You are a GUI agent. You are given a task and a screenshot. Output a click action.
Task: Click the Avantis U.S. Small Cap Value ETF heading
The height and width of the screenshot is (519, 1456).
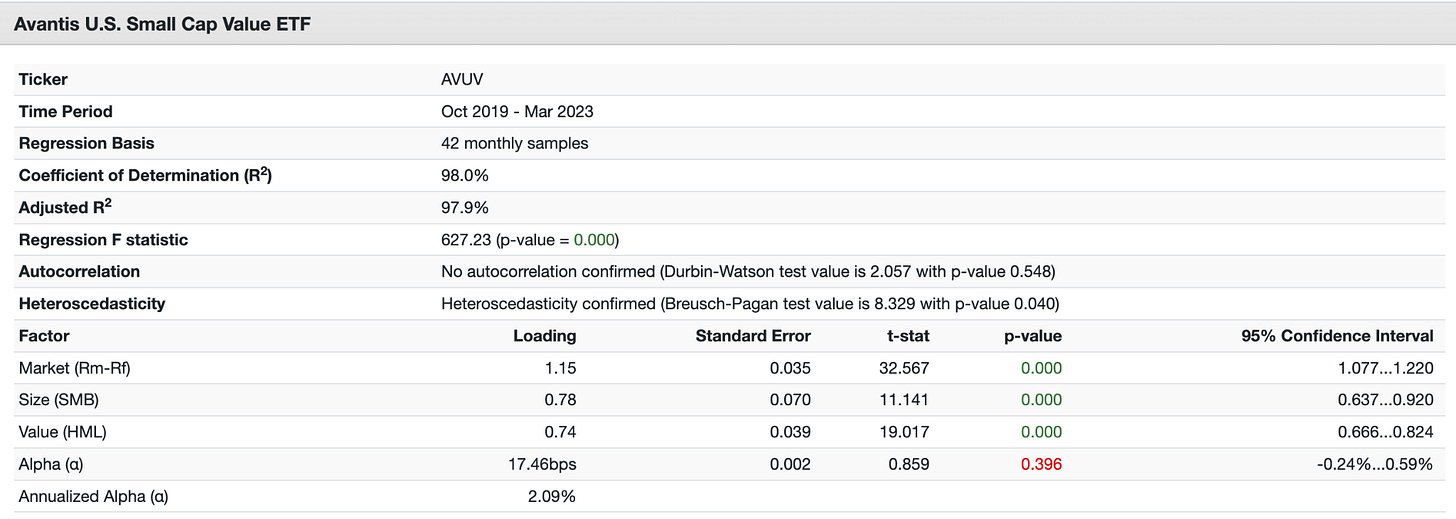coord(162,24)
